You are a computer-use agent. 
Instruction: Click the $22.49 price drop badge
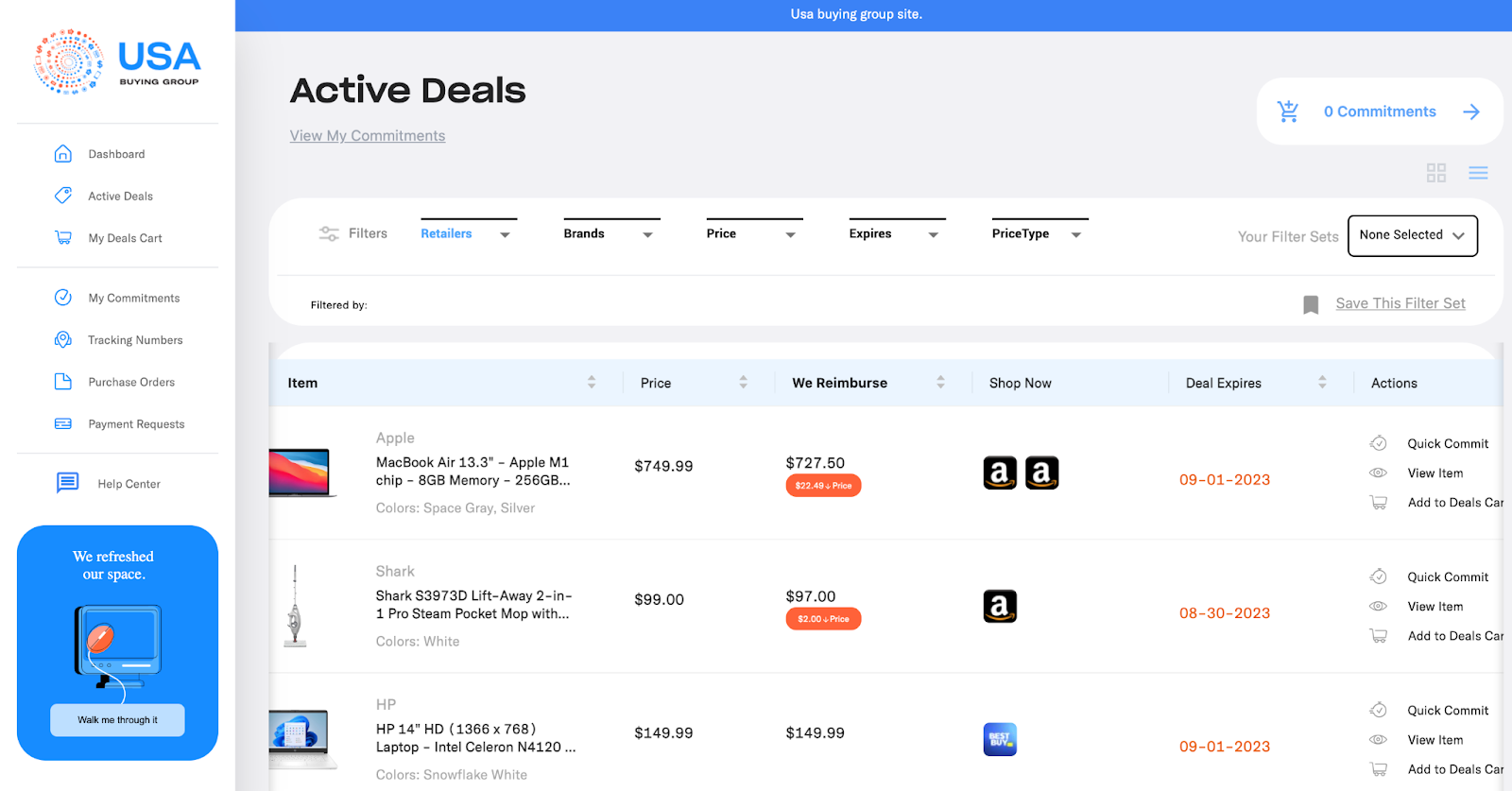click(823, 486)
